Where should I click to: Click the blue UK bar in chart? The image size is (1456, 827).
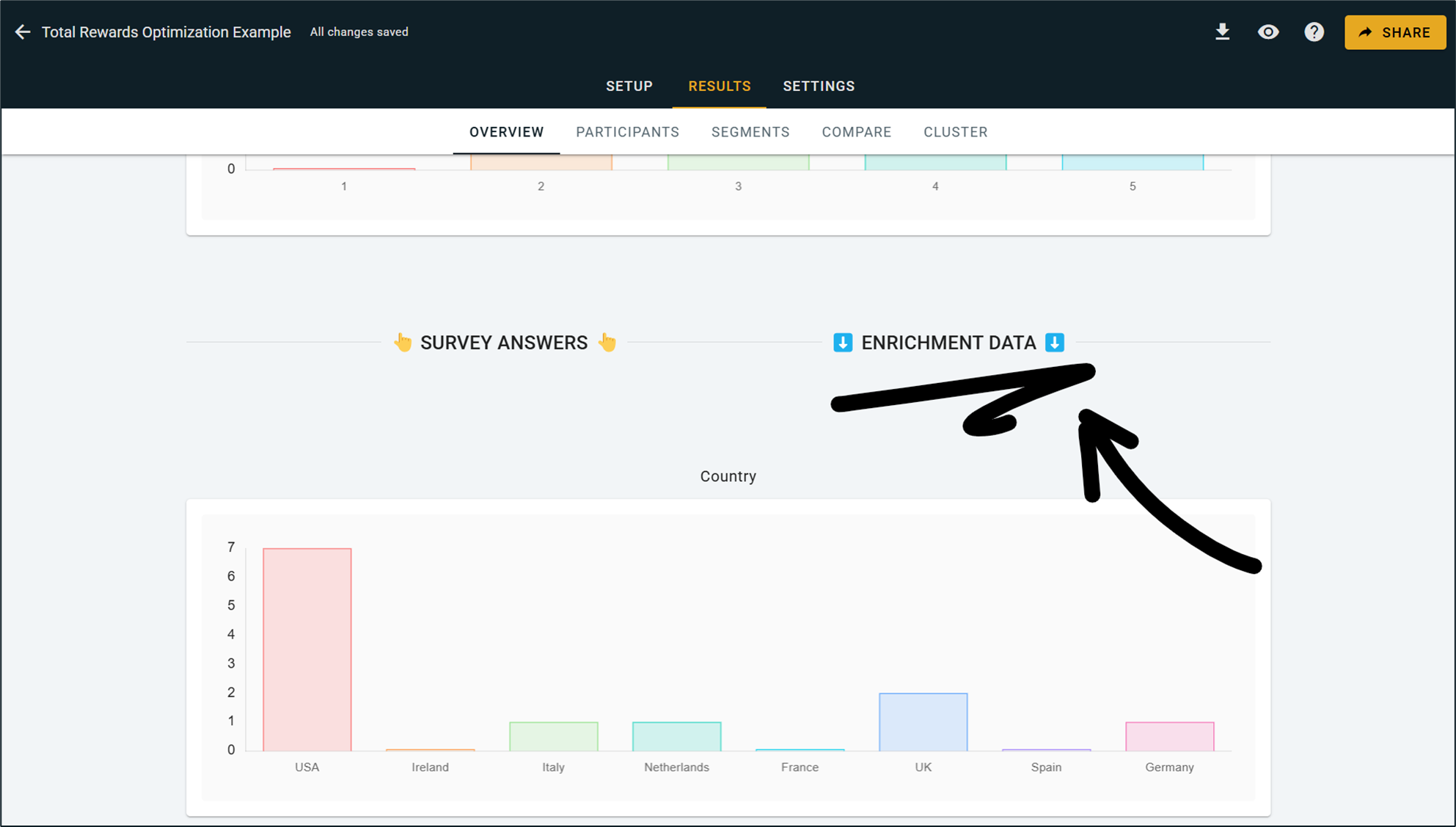pos(923,722)
